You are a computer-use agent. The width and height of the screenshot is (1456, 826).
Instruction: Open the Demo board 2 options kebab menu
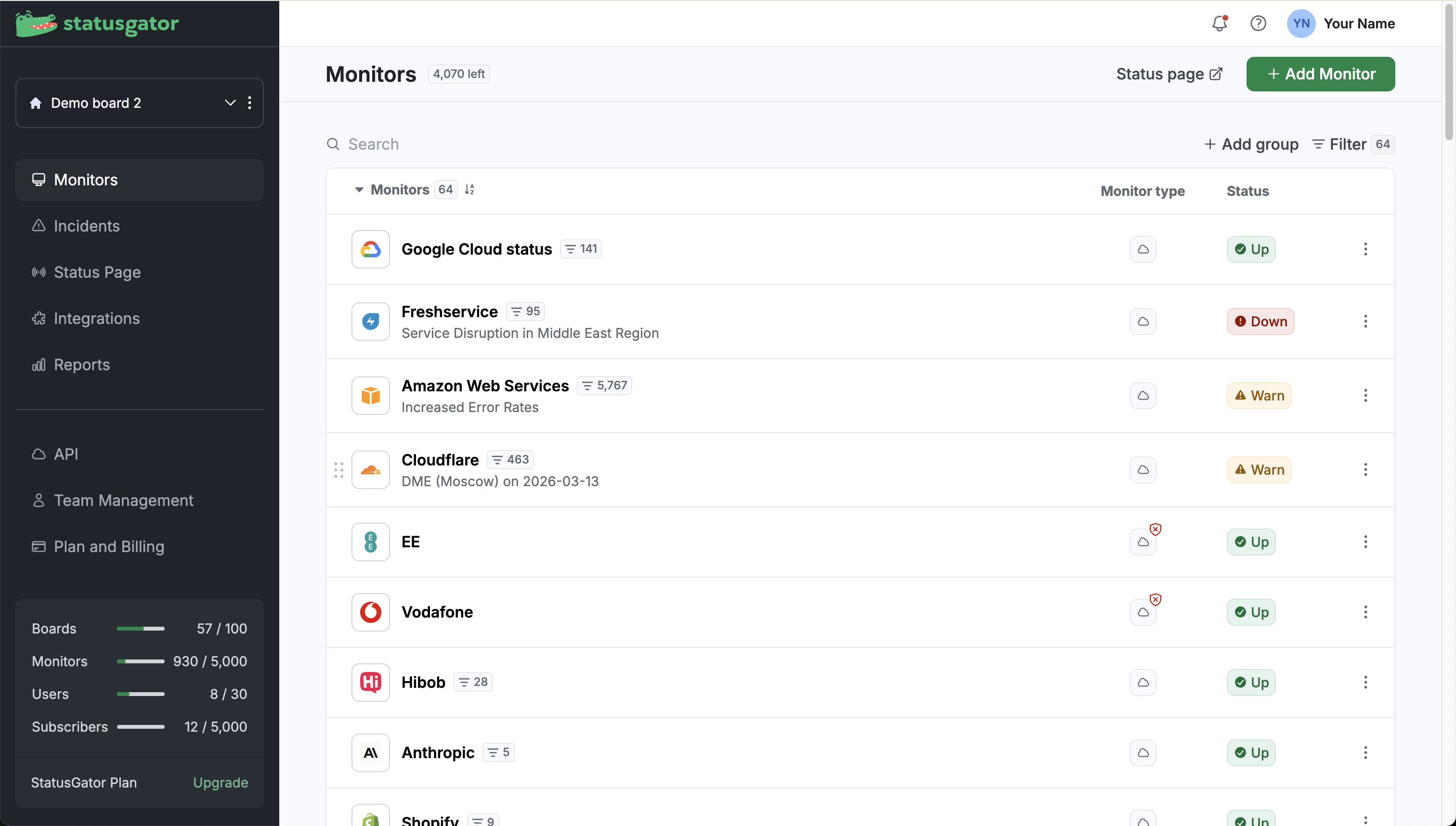250,103
